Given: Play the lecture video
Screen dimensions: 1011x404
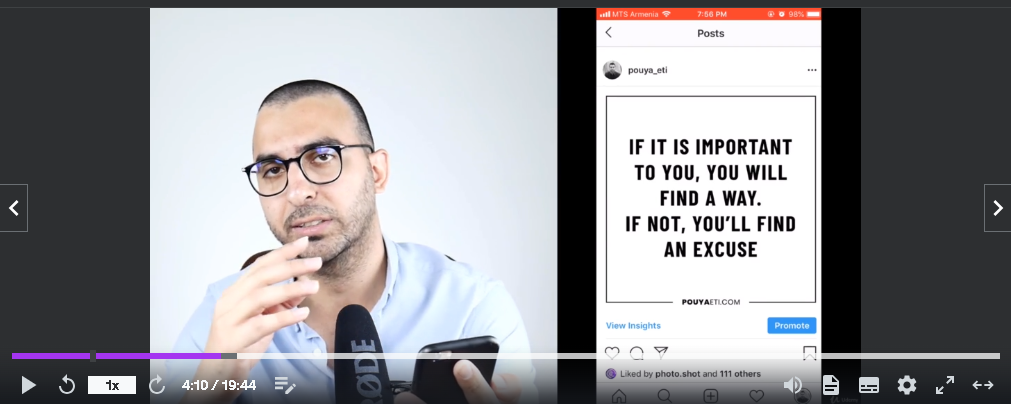Looking at the screenshot, I should pos(28,385).
